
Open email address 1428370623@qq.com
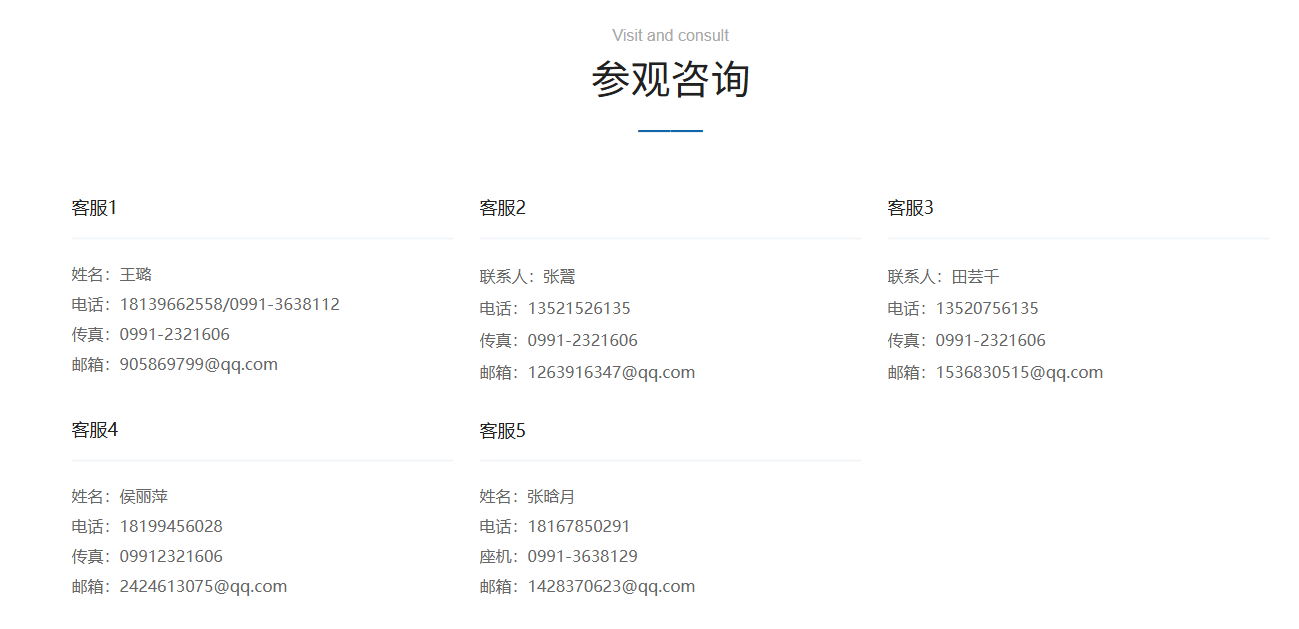tap(611, 586)
